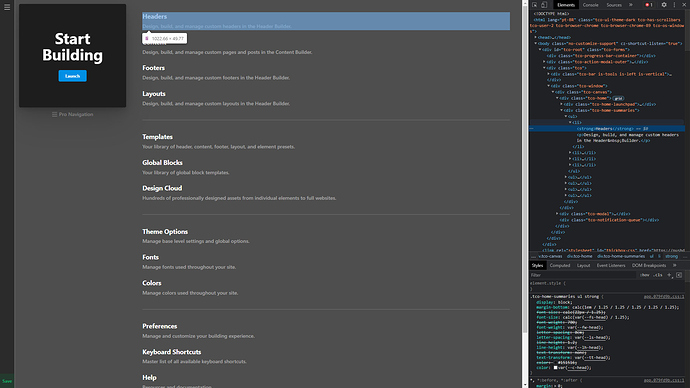Toggle the device toolbar icon in DevTools
The image size is (690, 388).
[x=544, y=5]
